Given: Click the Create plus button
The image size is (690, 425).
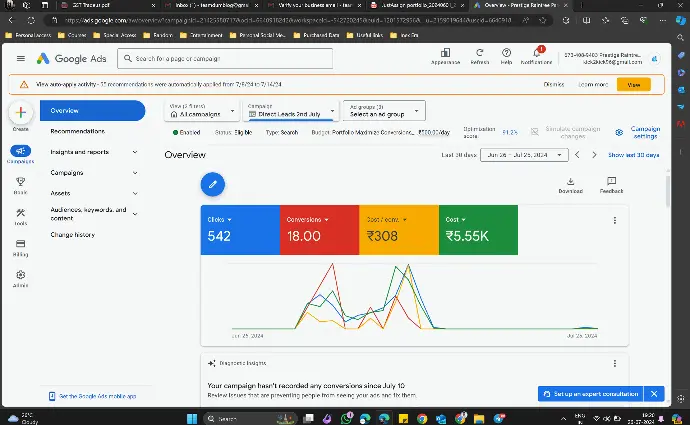Looking at the screenshot, I should (x=20, y=113).
